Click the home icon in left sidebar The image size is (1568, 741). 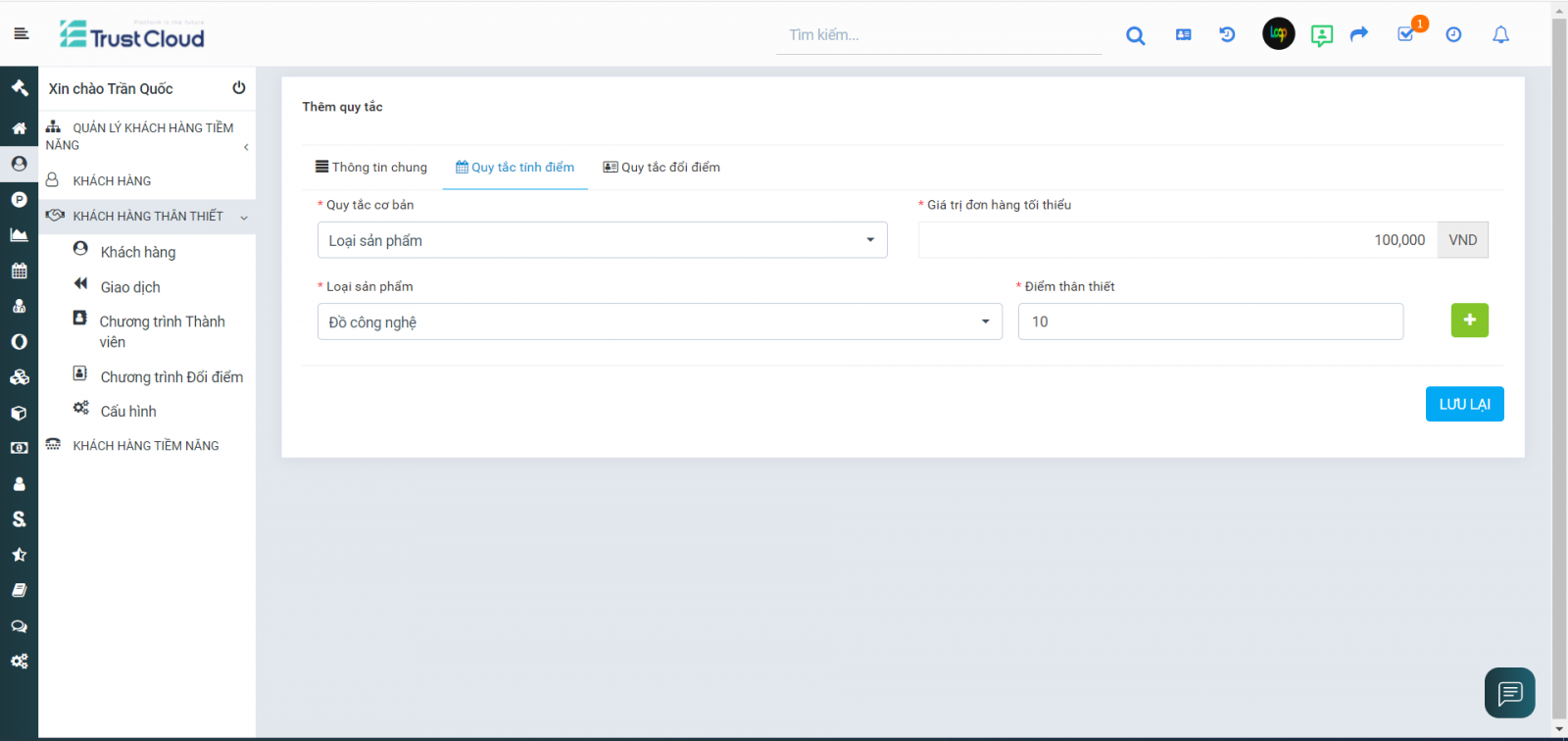point(19,128)
